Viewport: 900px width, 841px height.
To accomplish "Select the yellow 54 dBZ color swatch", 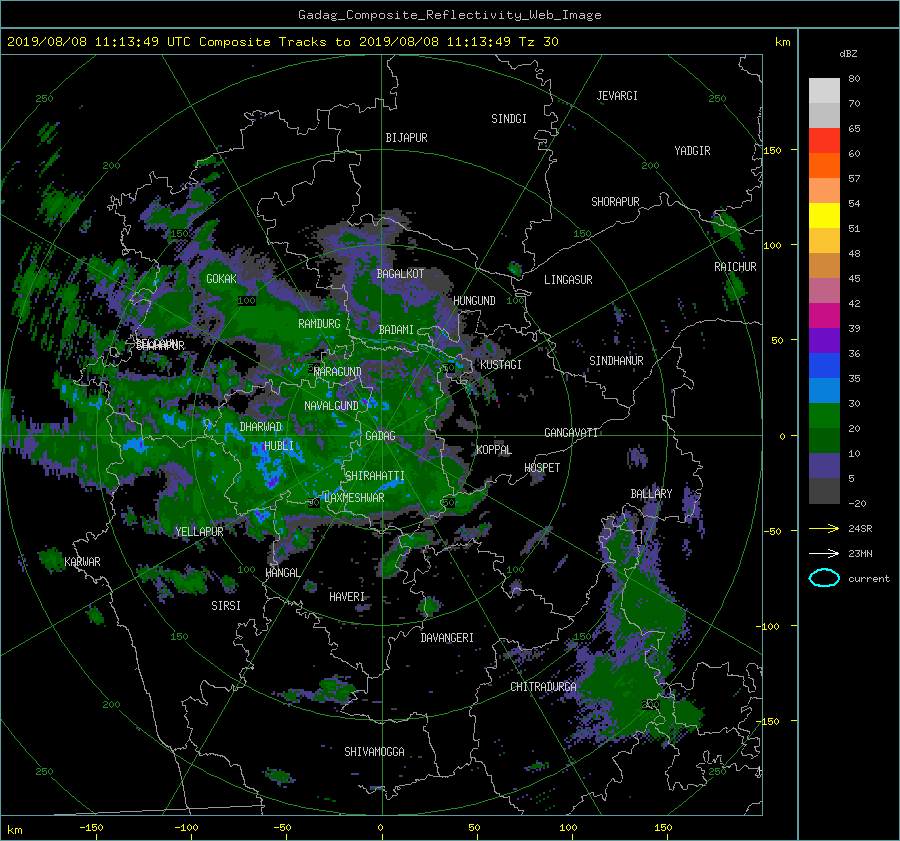I will coord(824,215).
